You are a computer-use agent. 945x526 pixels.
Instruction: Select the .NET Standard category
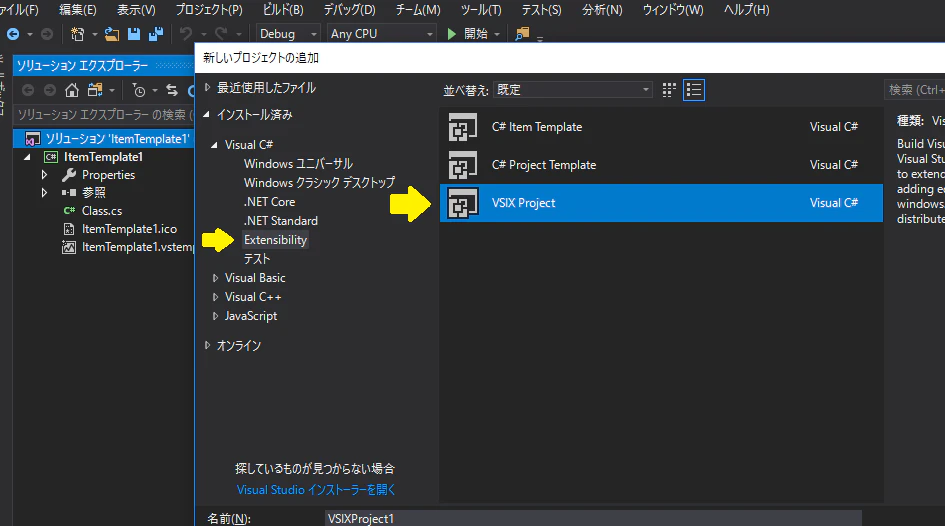[280, 221]
